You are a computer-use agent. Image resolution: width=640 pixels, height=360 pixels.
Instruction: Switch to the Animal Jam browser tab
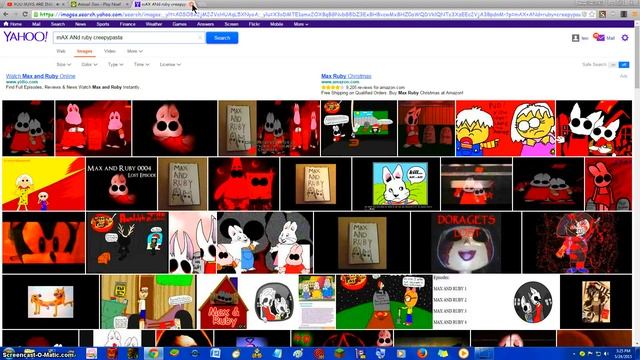click(x=100, y=4)
